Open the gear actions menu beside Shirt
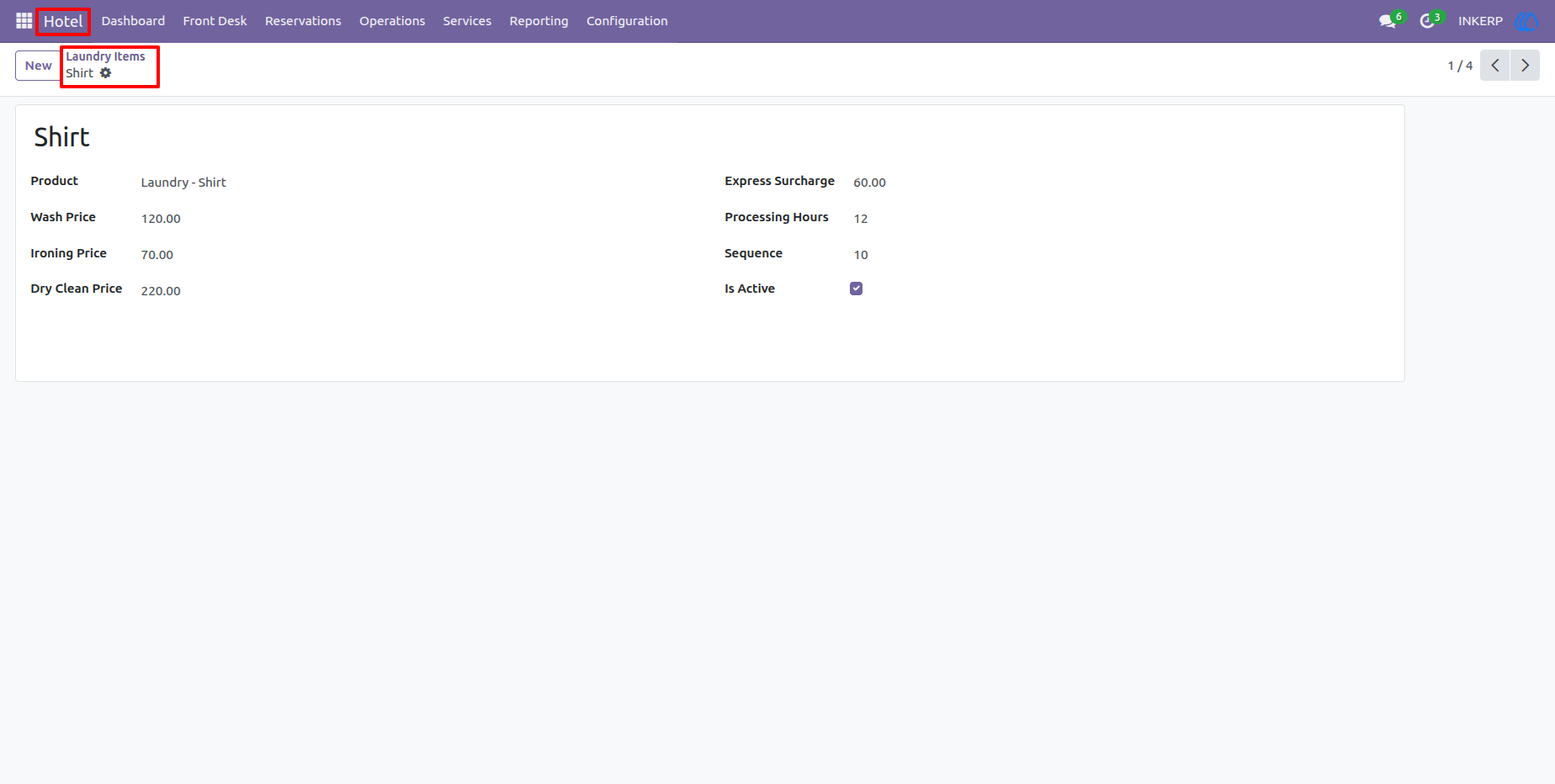 [105, 73]
